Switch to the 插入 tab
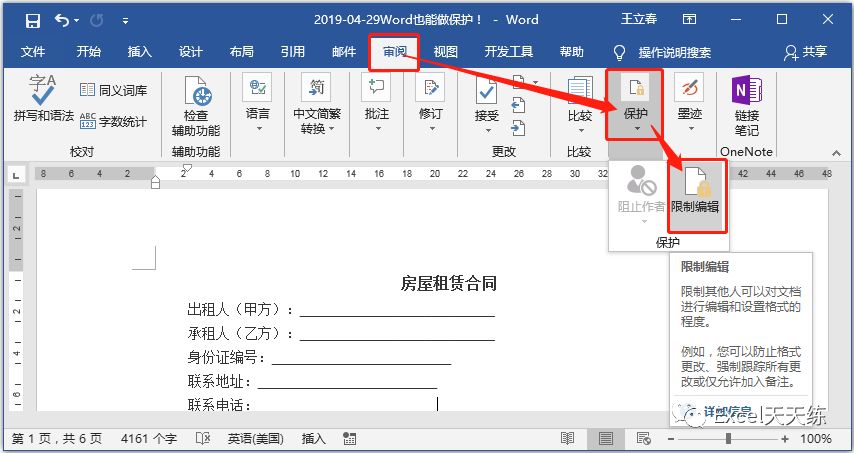Viewport: 854px width, 453px height. pyautogui.click(x=139, y=52)
